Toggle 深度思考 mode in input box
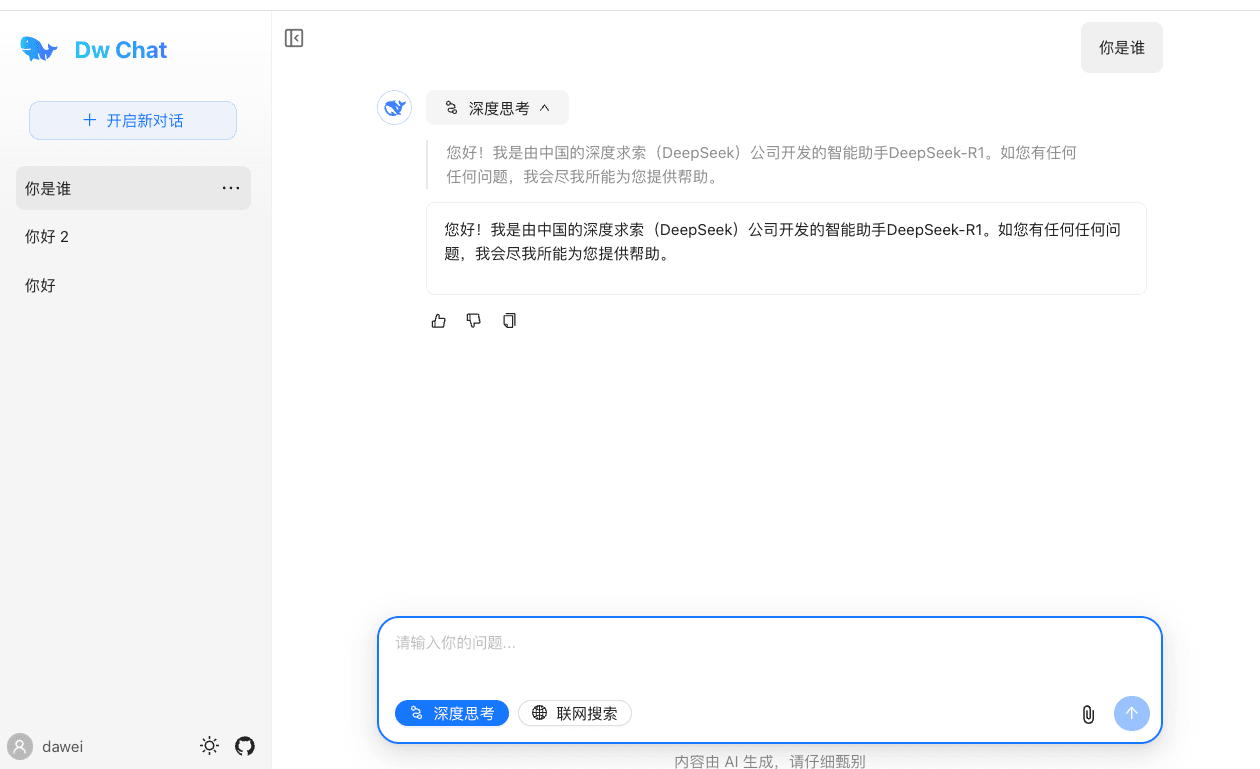This screenshot has width=1260, height=769. point(452,713)
